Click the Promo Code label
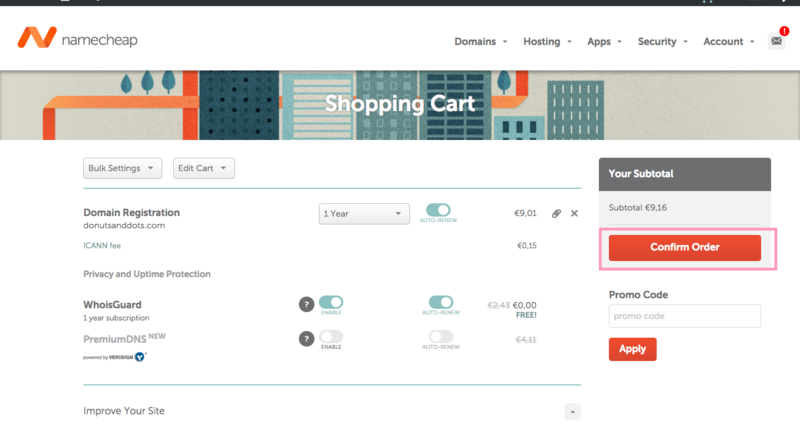Viewport: 800px width, 436px height. pos(638,295)
